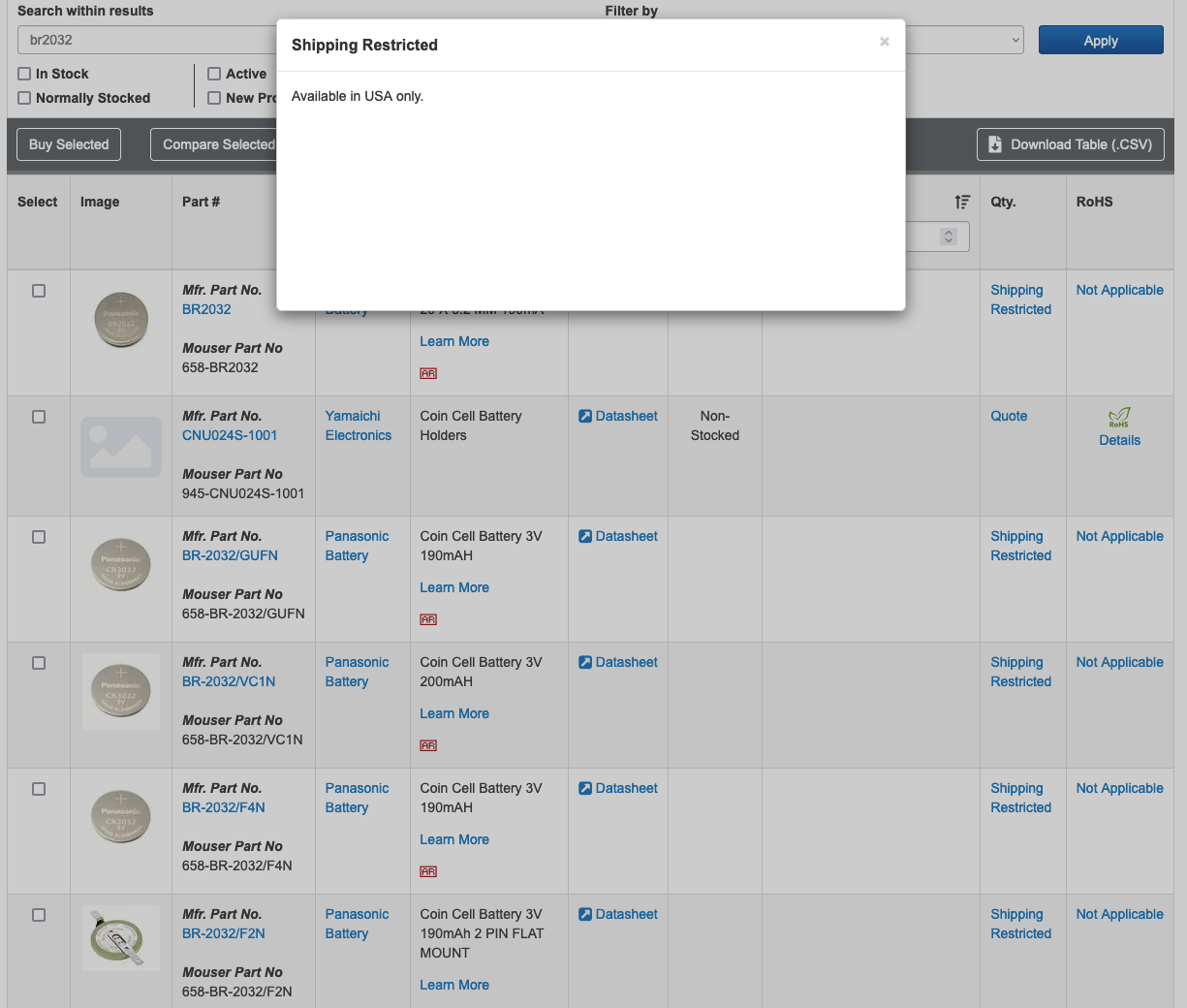Close the Shipping Restricted dialog

[884, 42]
